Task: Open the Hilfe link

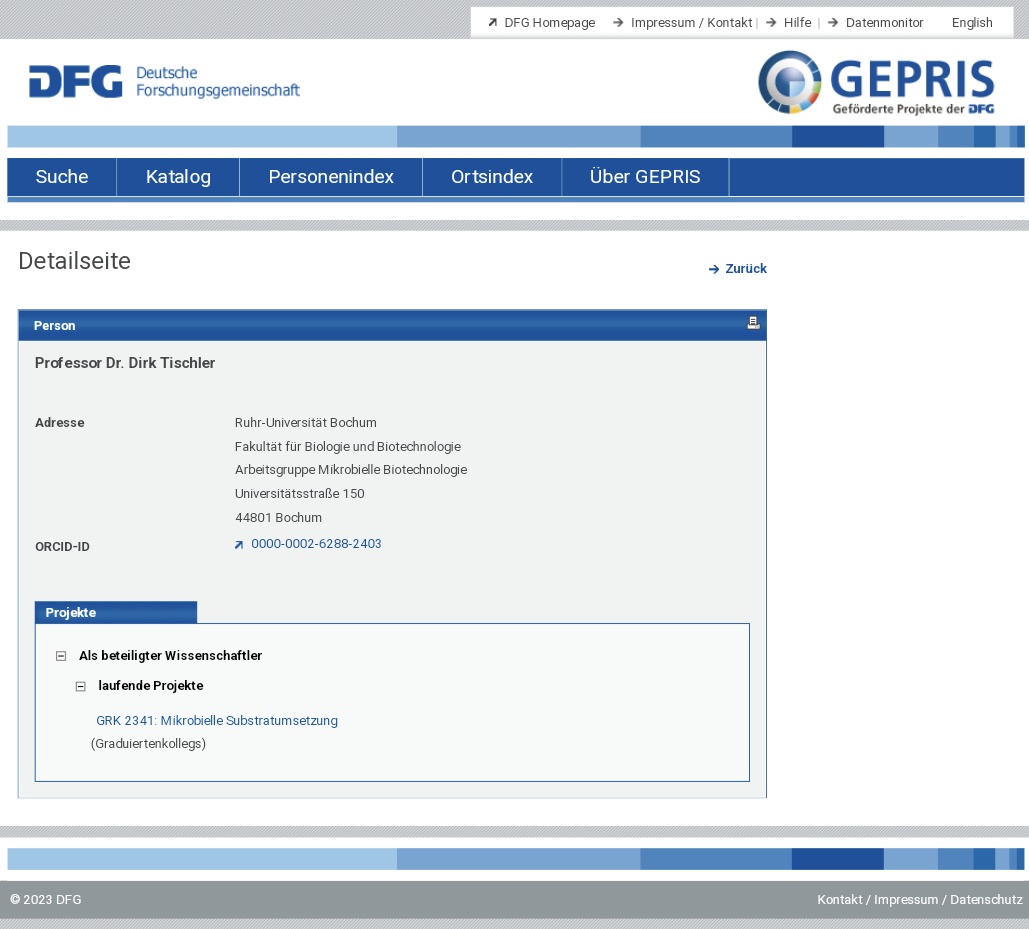Action: point(797,22)
